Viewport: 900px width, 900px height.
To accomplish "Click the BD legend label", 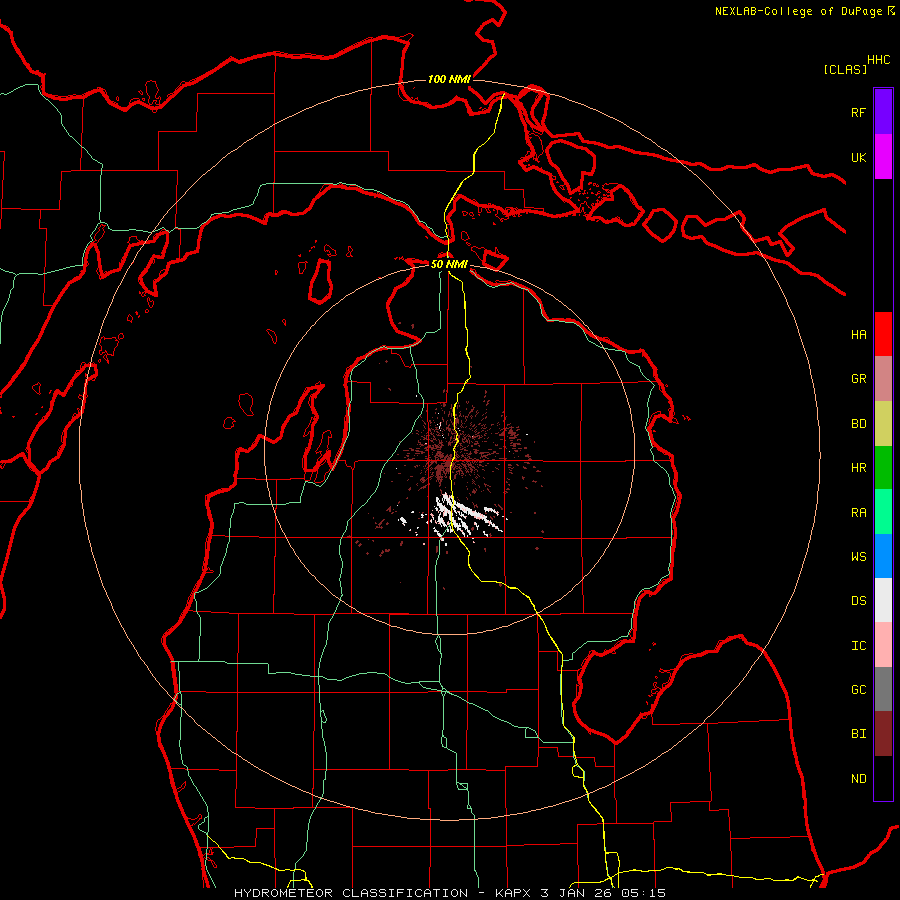I will pos(858,424).
